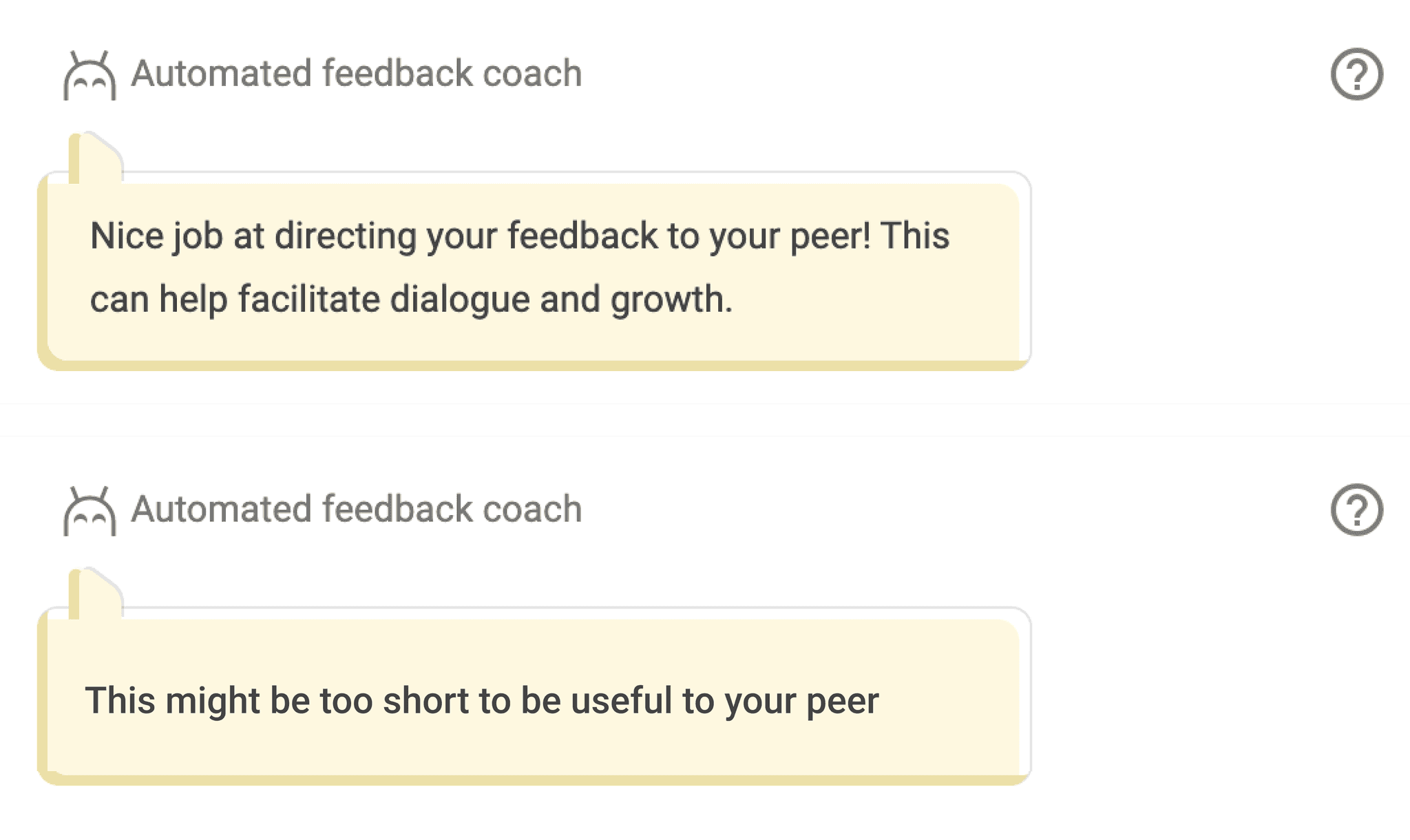
Task: Click the speech tail of the second bubble
Action: coord(96,594)
